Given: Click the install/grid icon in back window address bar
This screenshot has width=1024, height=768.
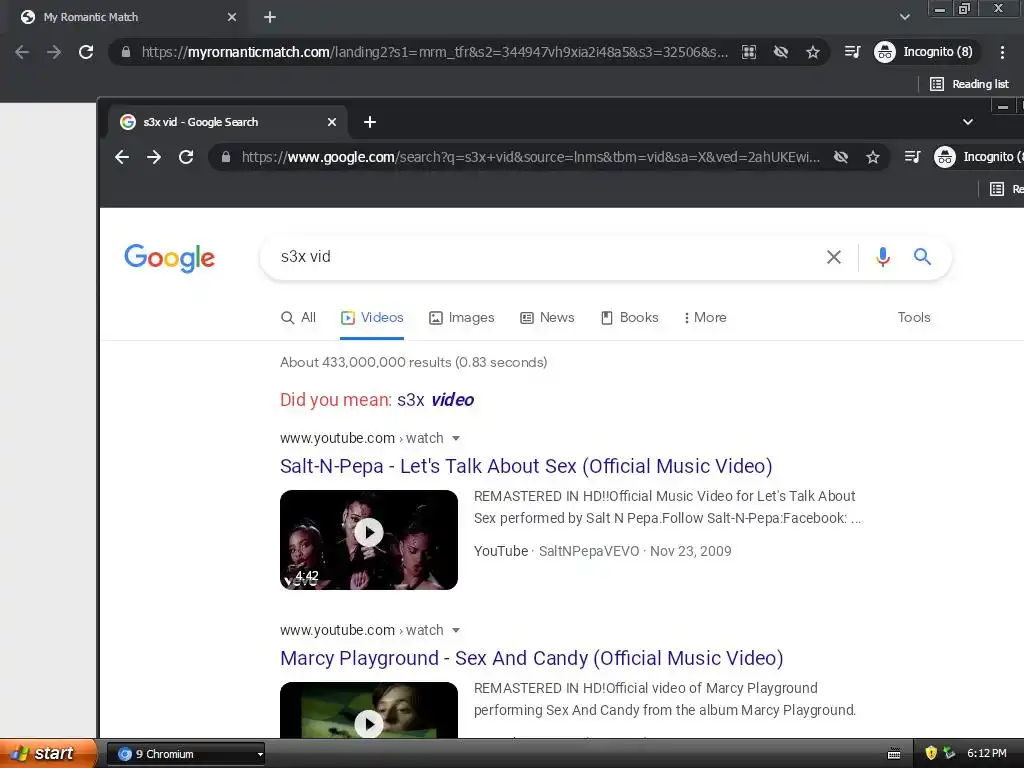Looking at the screenshot, I should coord(749,52).
